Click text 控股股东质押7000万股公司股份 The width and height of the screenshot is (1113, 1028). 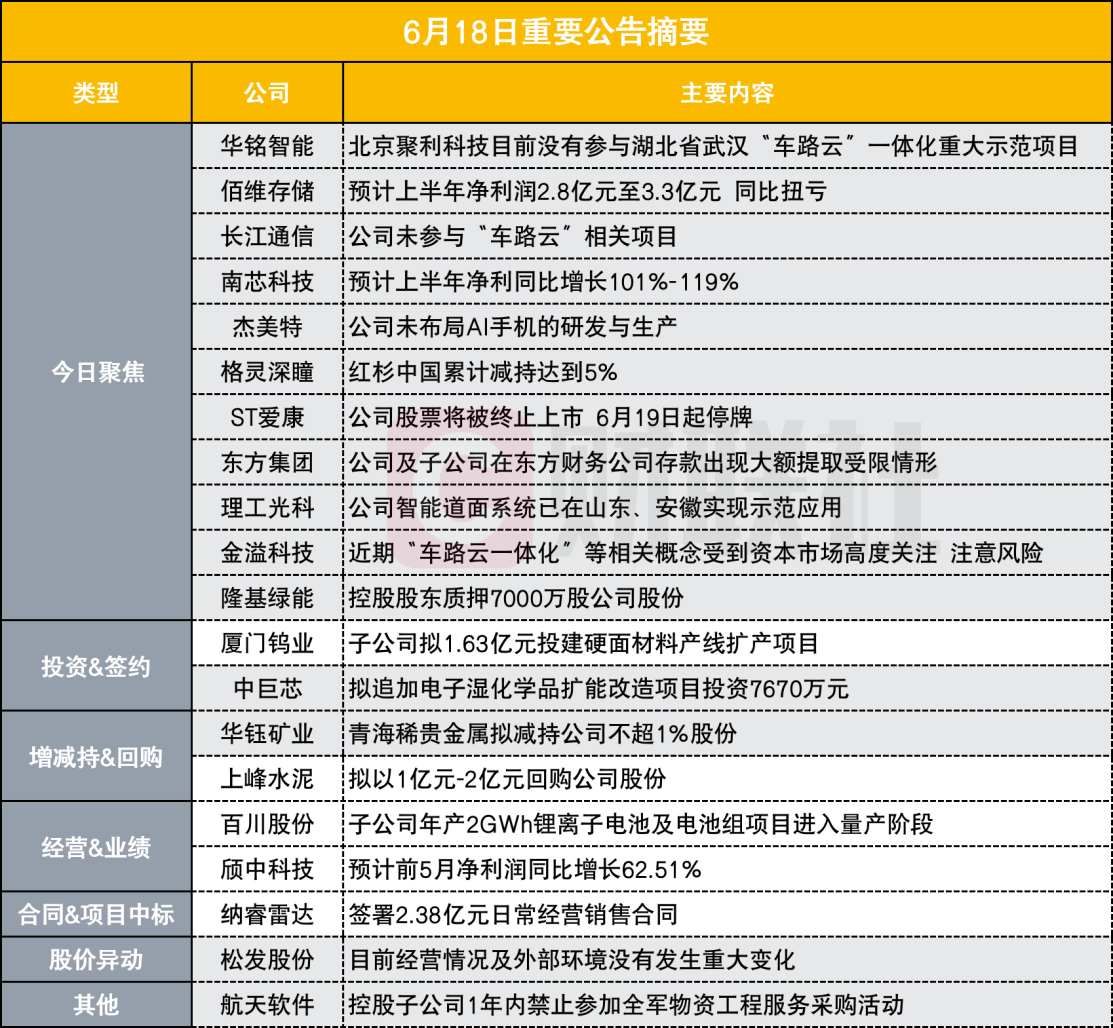click(516, 598)
